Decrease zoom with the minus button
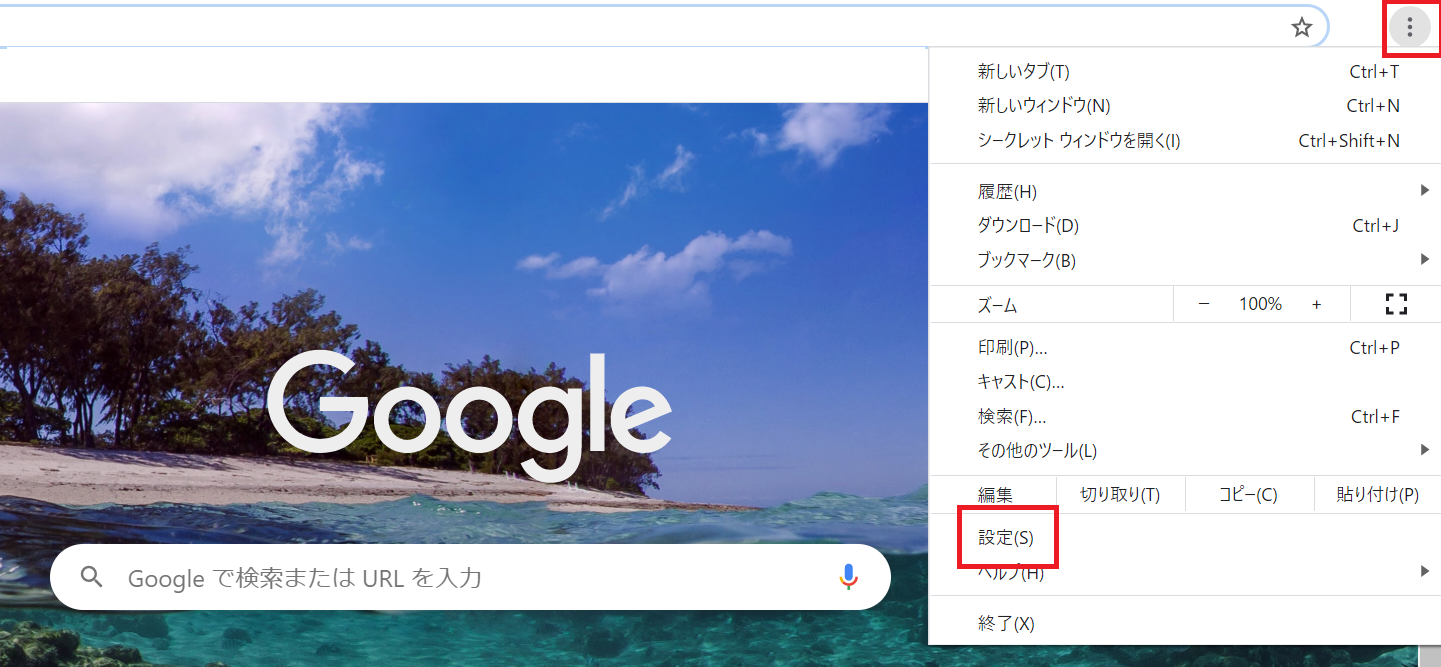 1203,304
